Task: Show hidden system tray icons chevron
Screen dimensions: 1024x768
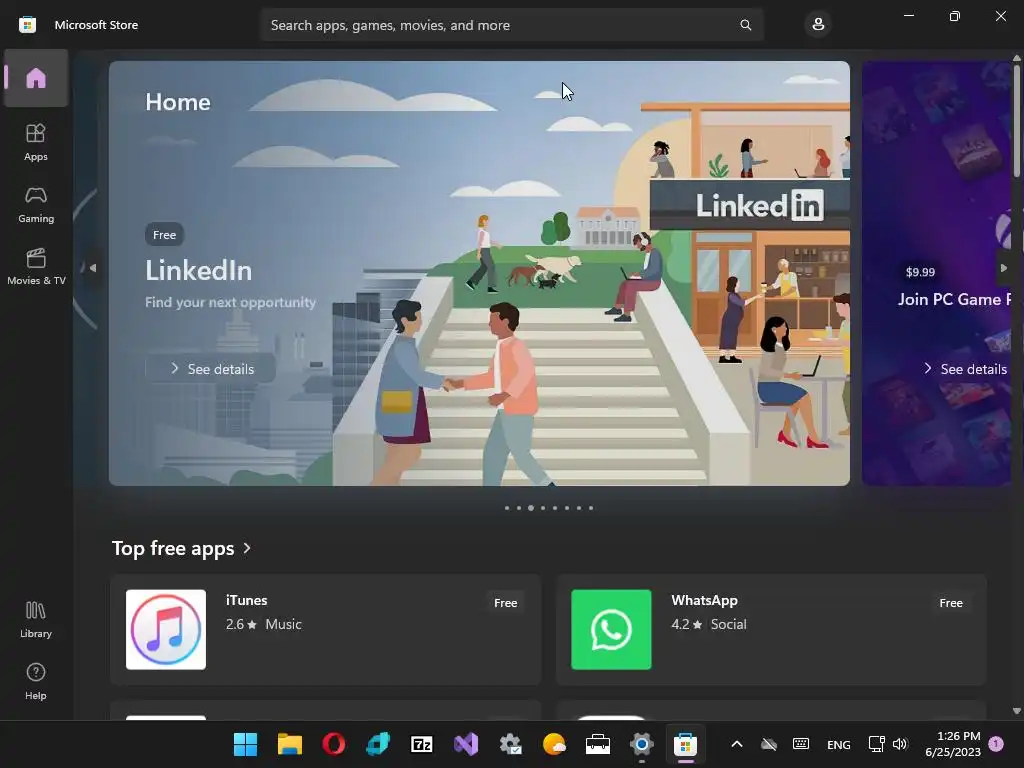Action: tap(737, 744)
